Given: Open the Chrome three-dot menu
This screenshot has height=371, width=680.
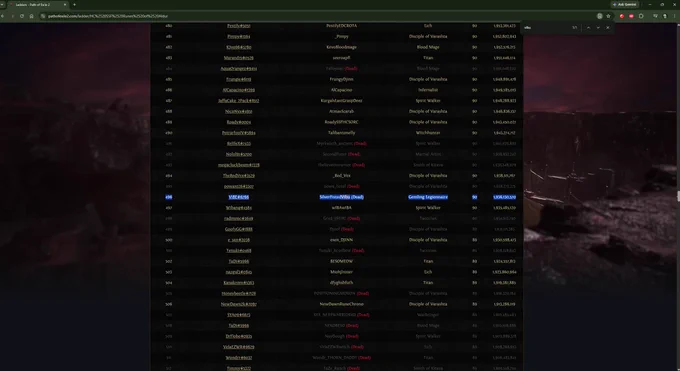Looking at the screenshot, I should click(674, 16).
